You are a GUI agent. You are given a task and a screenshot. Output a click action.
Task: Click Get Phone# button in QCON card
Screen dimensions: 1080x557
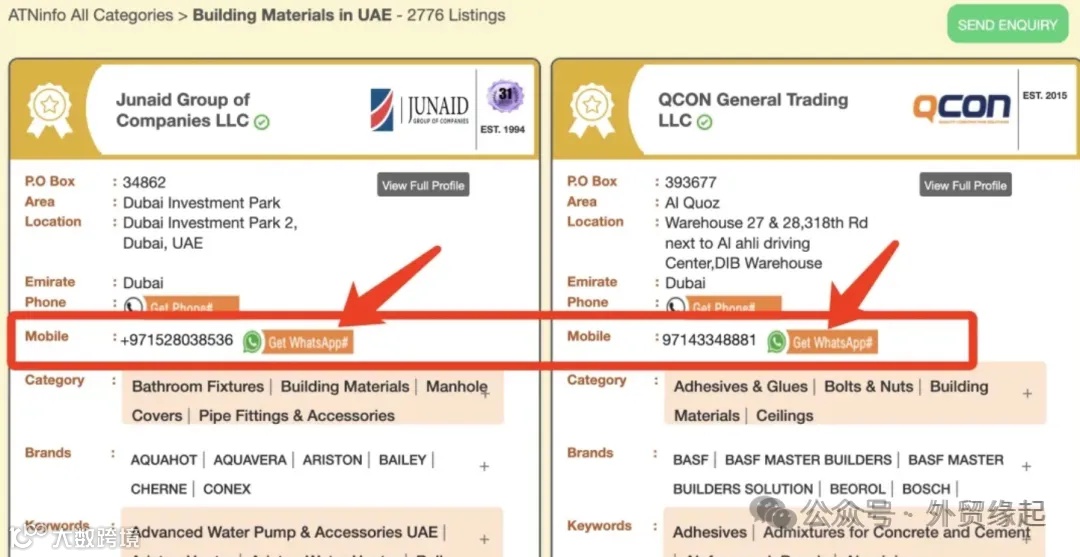(734, 306)
